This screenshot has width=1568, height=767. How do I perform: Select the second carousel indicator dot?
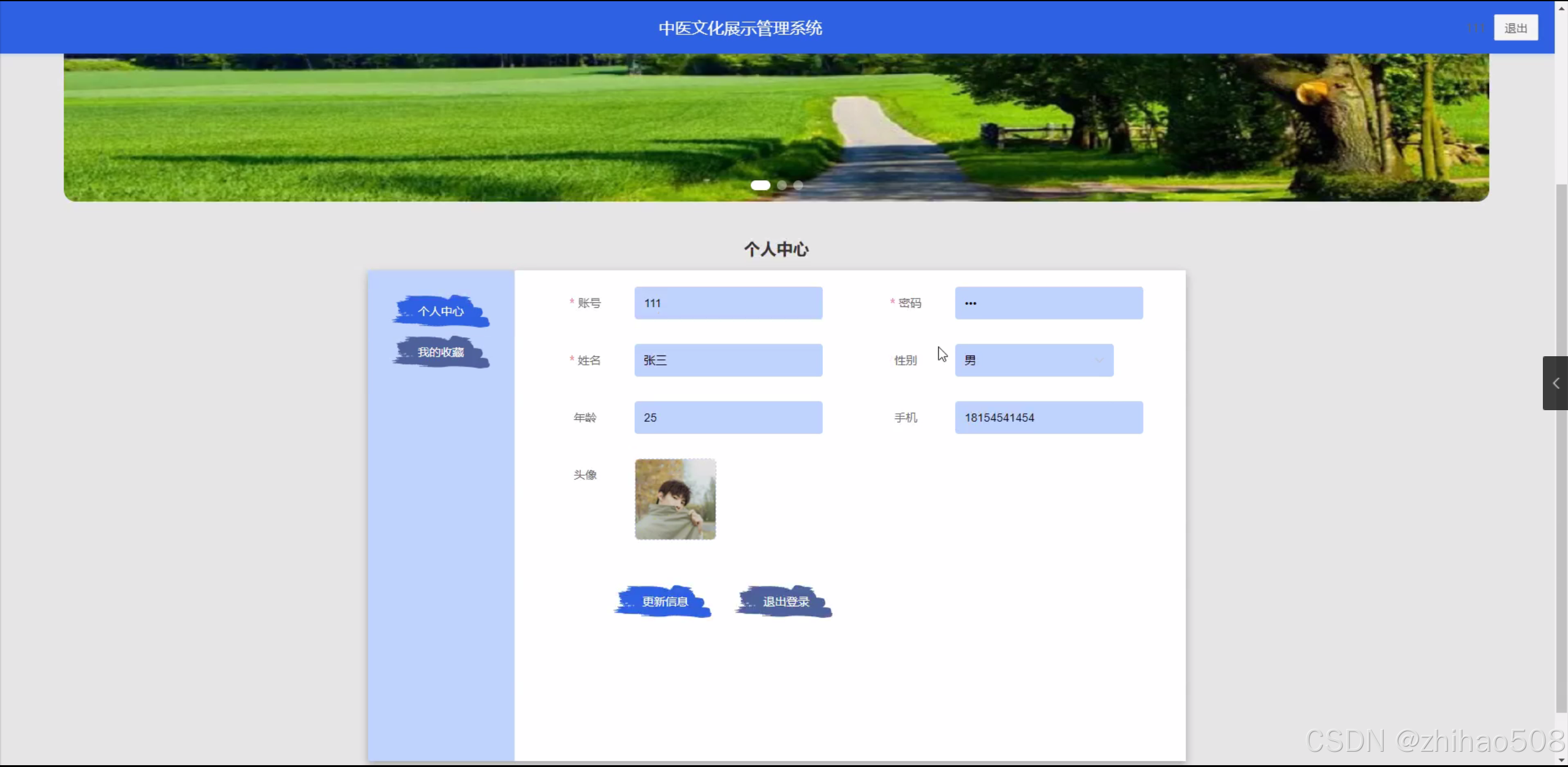coord(782,185)
